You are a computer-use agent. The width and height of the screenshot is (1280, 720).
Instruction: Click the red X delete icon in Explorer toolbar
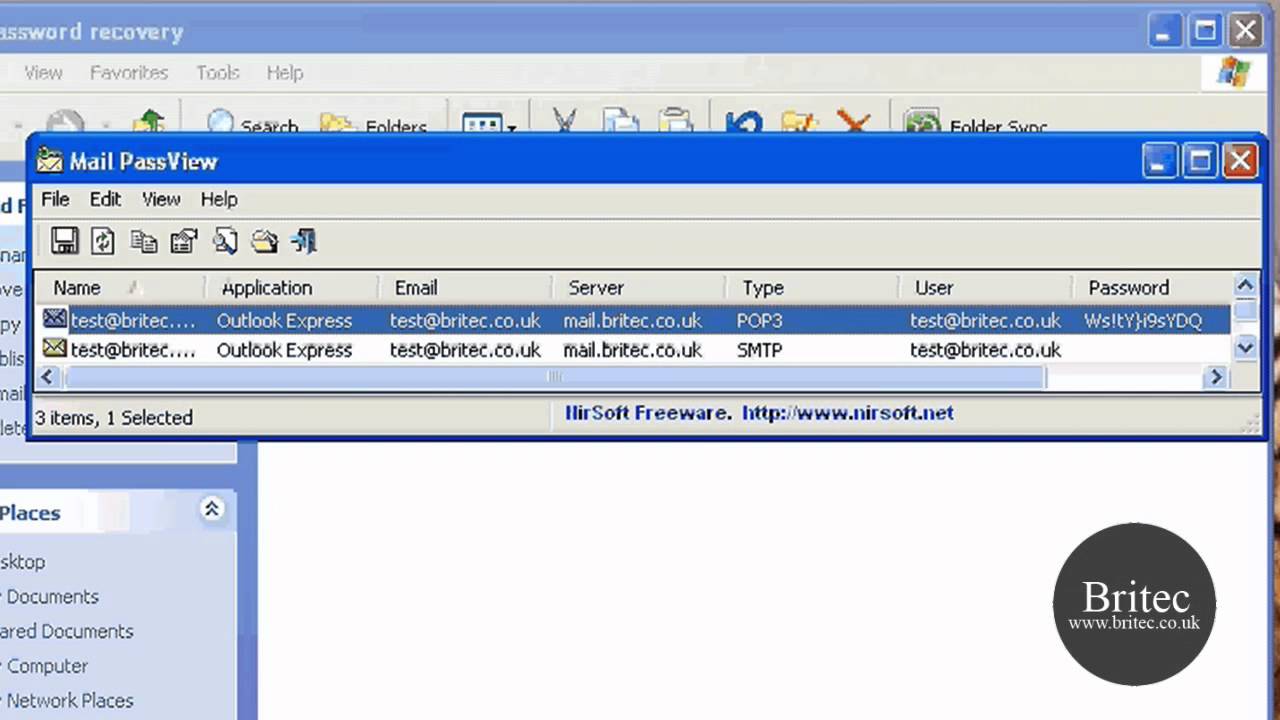point(853,123)
